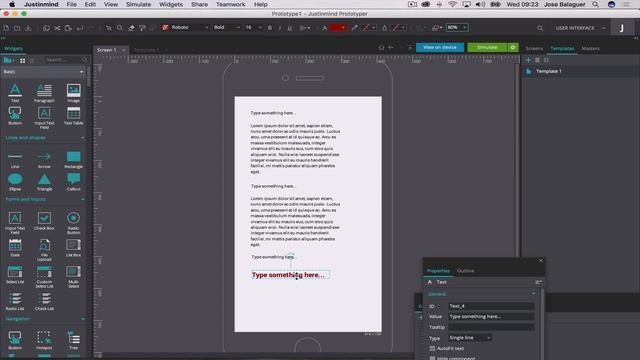The height and width of the screenshot is (360, 640).
Task: Select the Check Box widget
Action: tap(44, 221)
